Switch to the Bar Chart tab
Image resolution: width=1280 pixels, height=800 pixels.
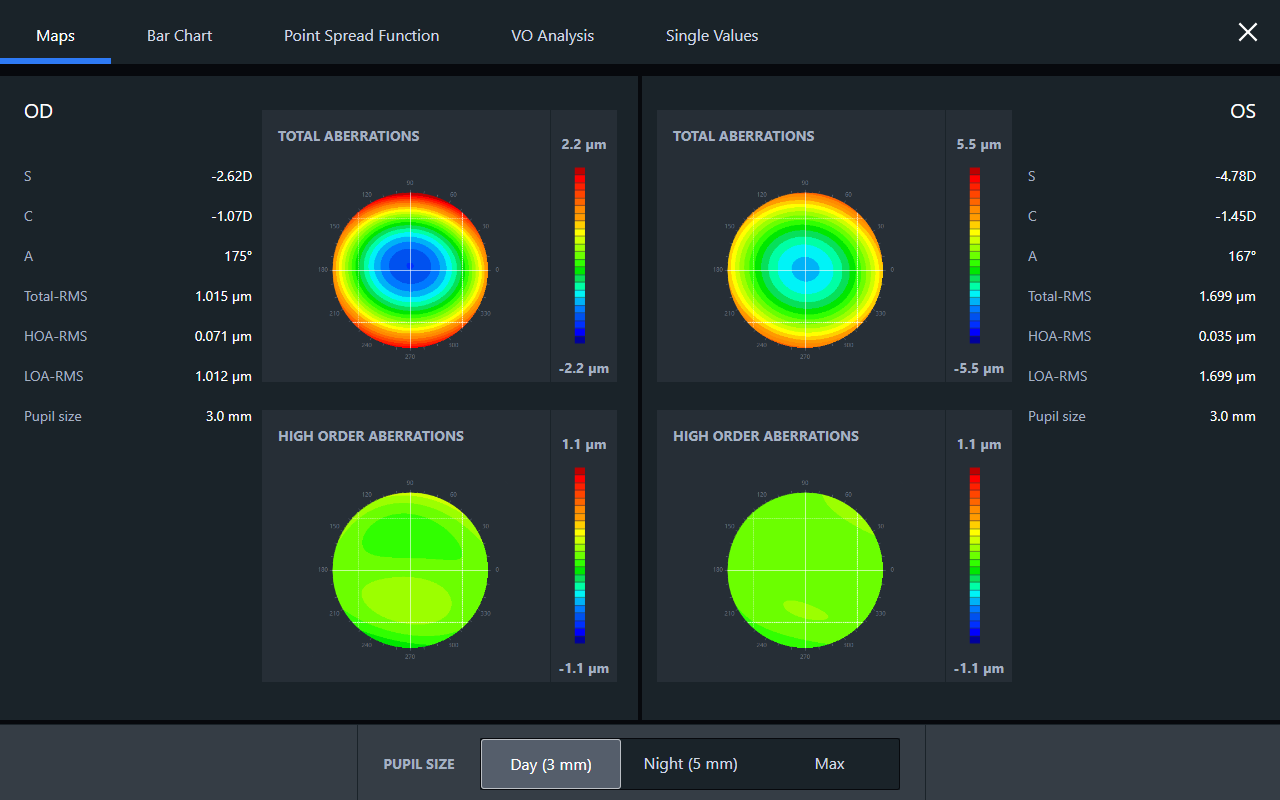pyautogui.click(x=179, y=35)
